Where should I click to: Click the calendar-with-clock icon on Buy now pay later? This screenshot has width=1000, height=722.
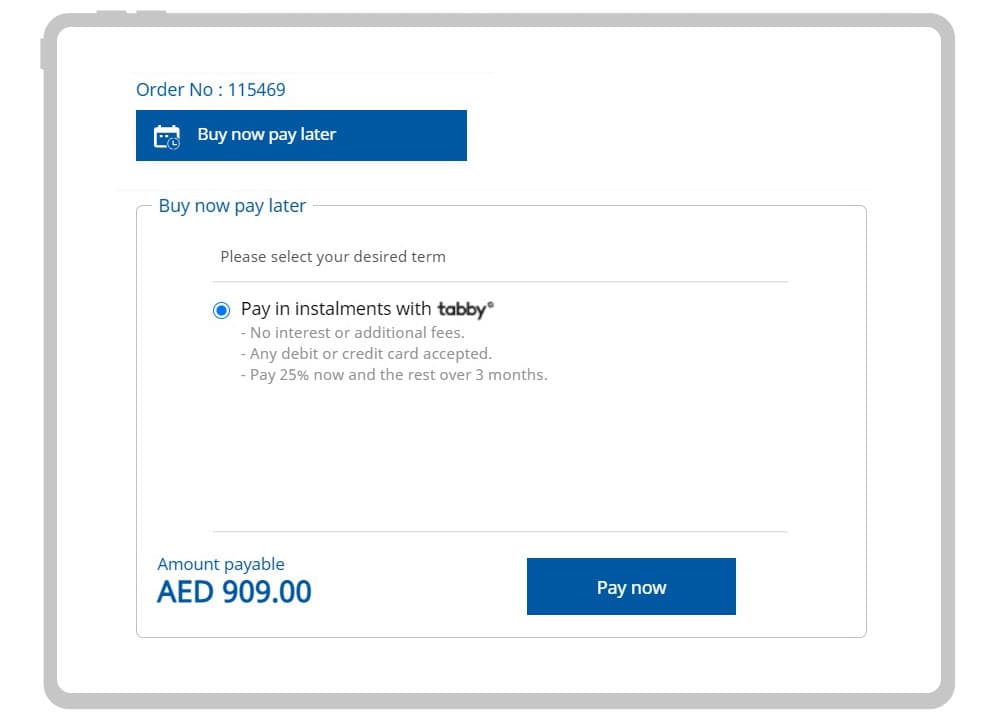point(167,135)
